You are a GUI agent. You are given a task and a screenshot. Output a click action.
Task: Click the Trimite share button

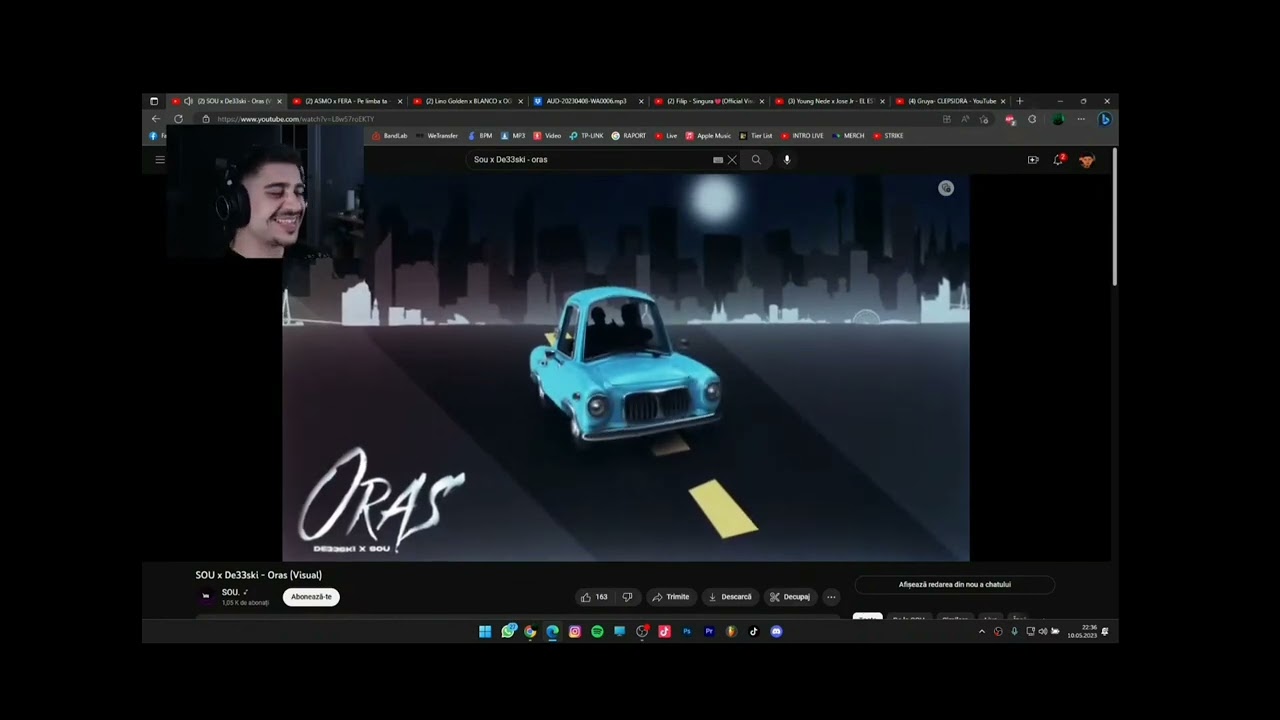click(x=671, y=597)
